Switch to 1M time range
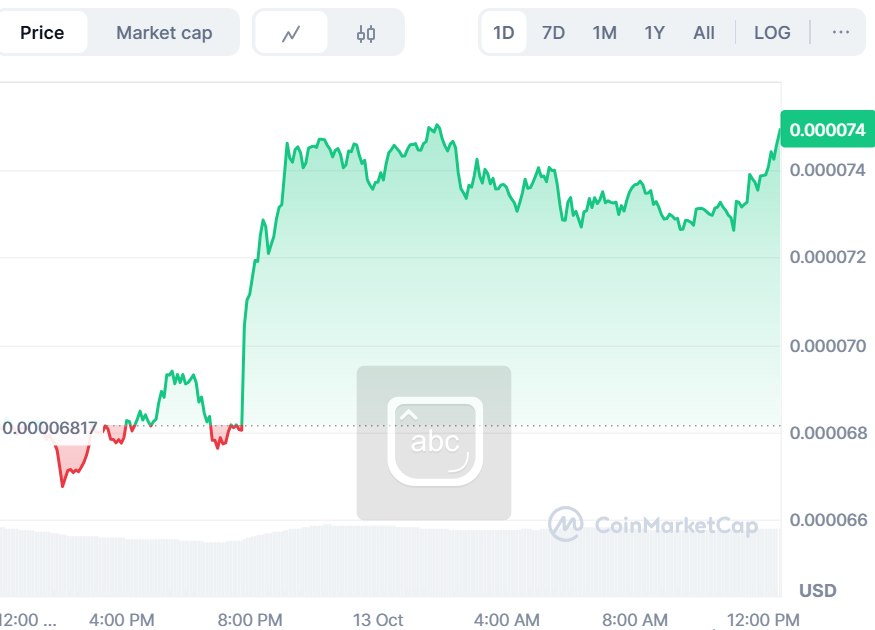The height and width of the screenshot is (630, 875). 604,33
